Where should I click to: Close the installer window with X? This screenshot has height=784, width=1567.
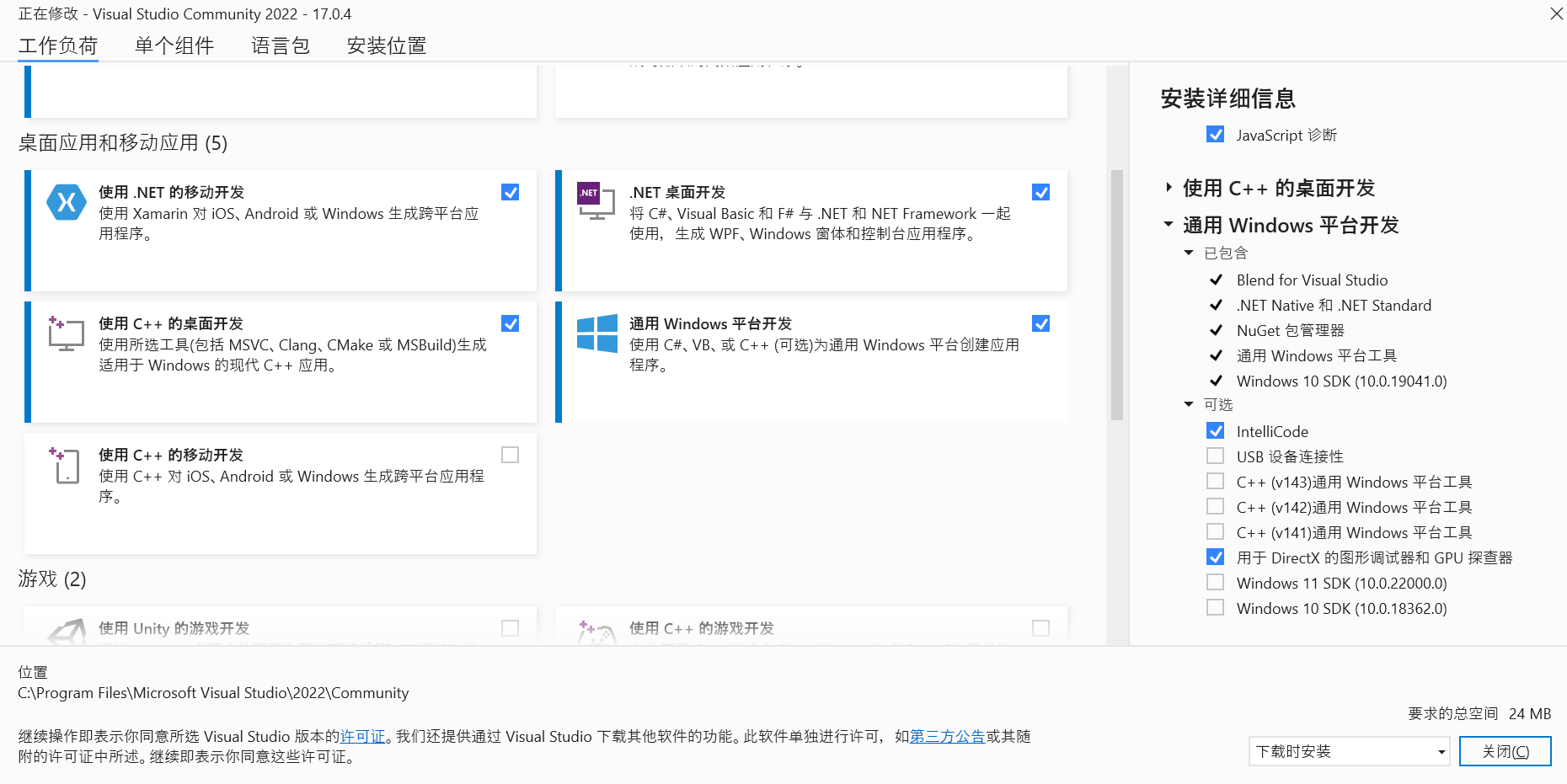click(1556, 13)
